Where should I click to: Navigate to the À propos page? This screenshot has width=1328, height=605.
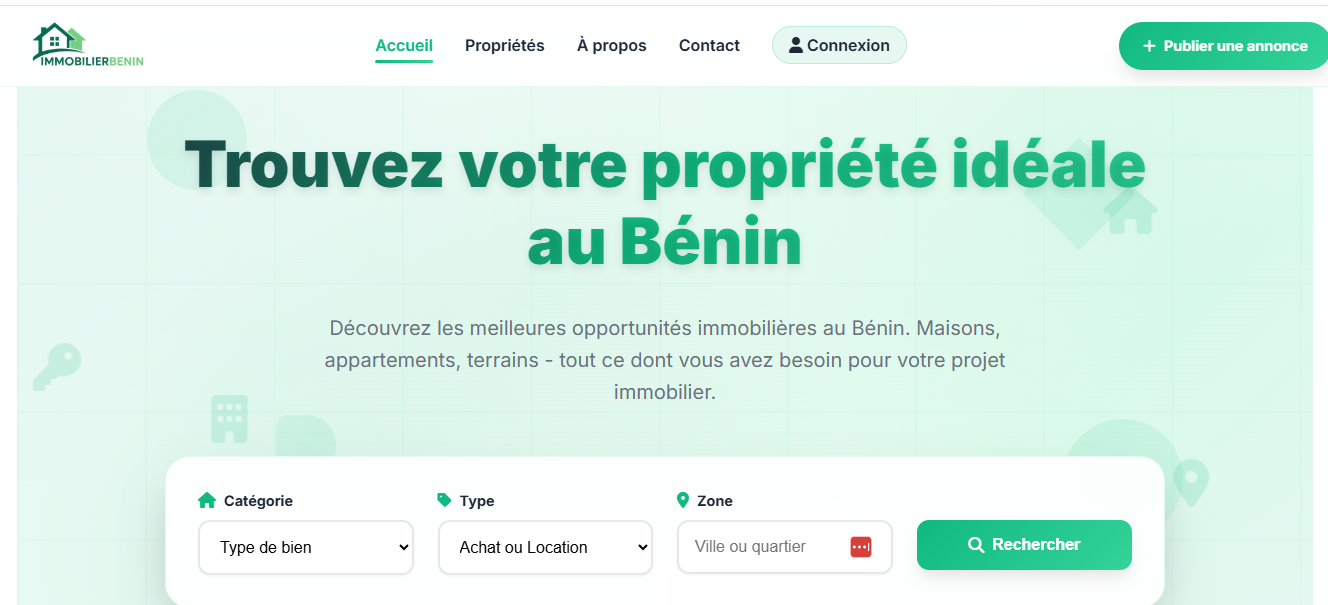click(x=612, y=45)
